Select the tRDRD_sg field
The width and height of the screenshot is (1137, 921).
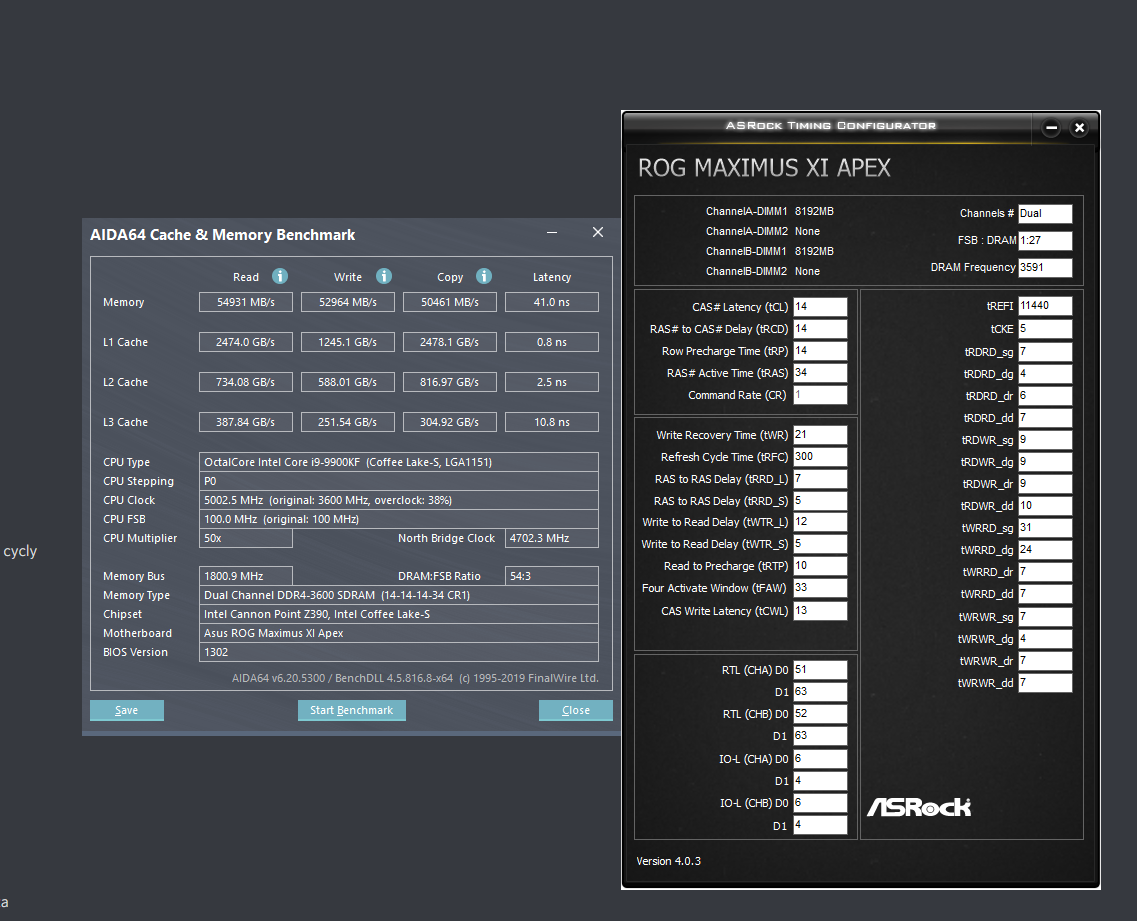(1045, 352)
